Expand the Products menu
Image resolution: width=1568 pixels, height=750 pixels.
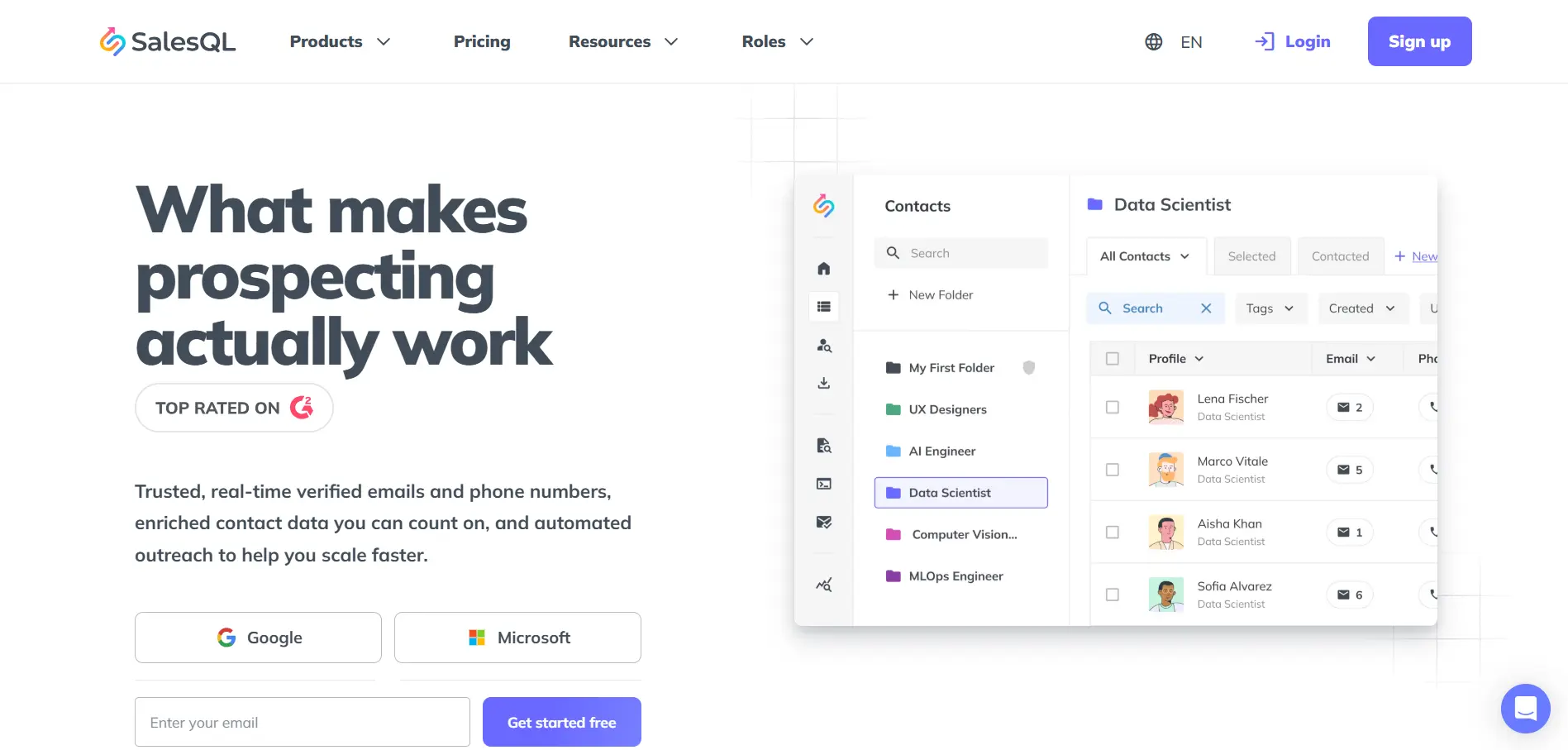click(340, 41)
